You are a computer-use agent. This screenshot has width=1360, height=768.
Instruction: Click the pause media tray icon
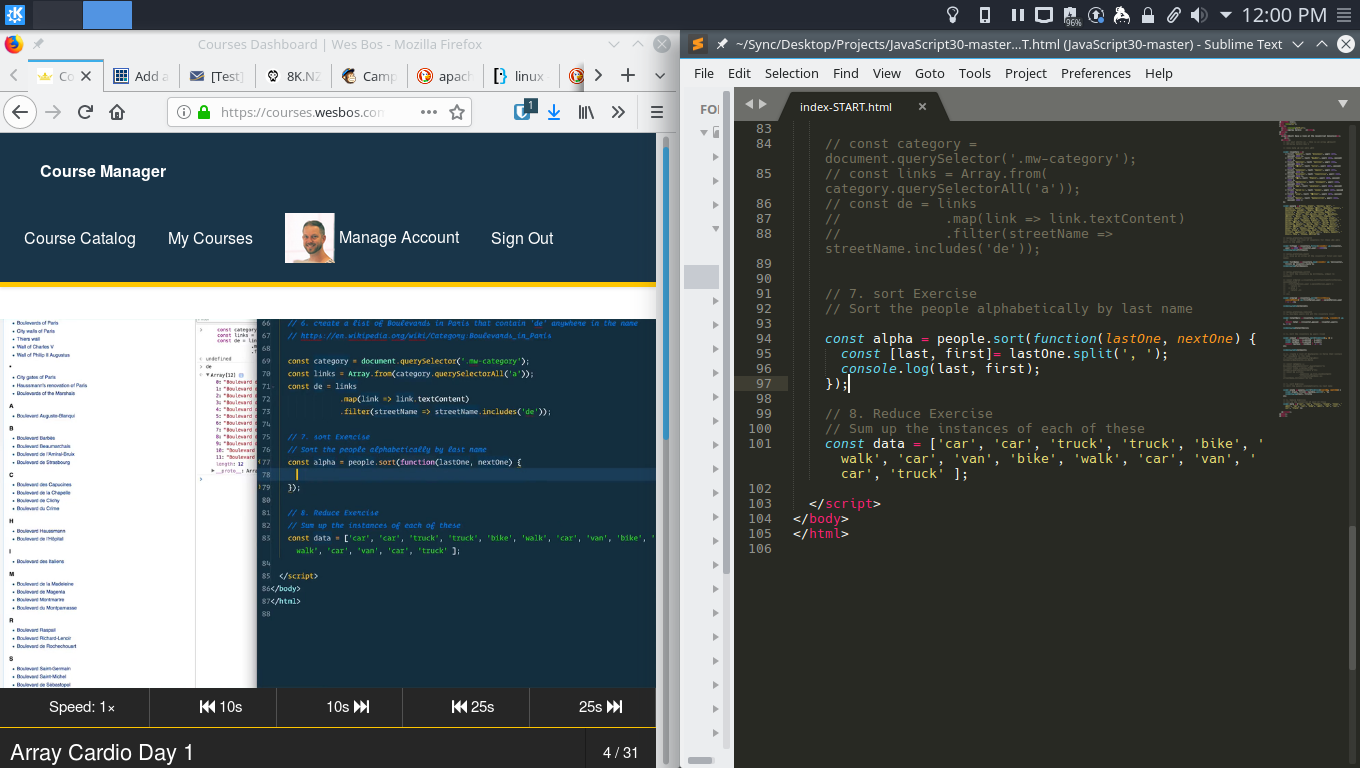pos(1017,15)
